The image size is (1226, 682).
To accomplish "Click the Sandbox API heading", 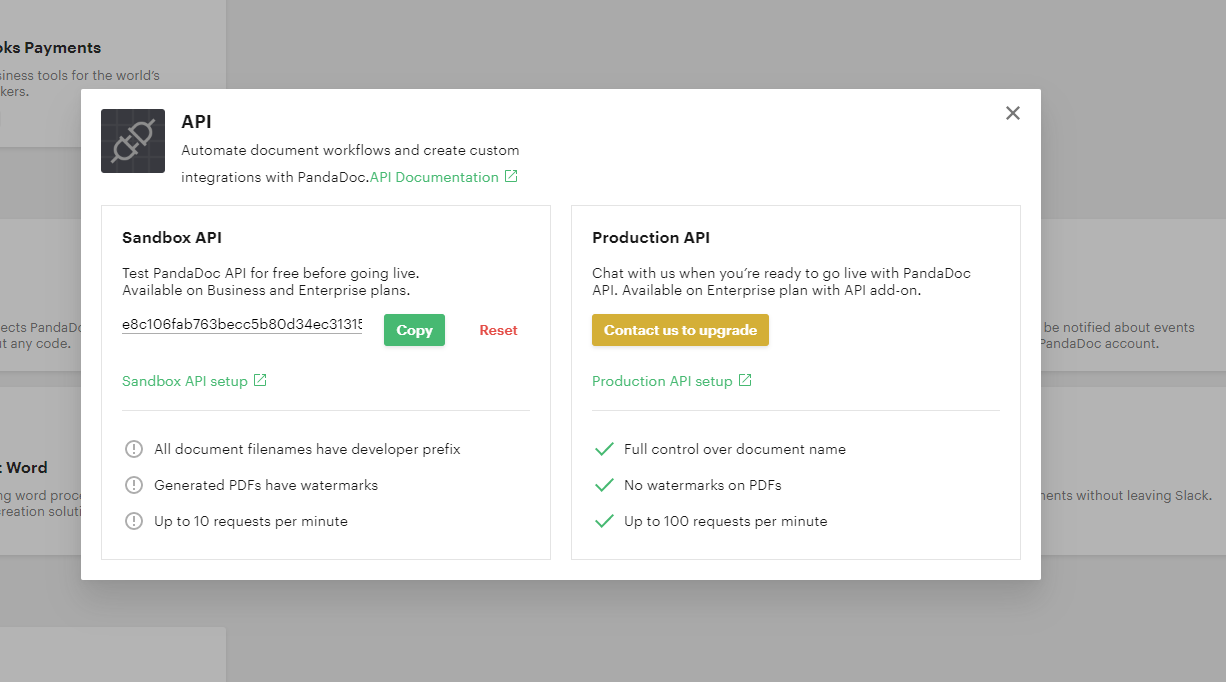I will (172, 238).
